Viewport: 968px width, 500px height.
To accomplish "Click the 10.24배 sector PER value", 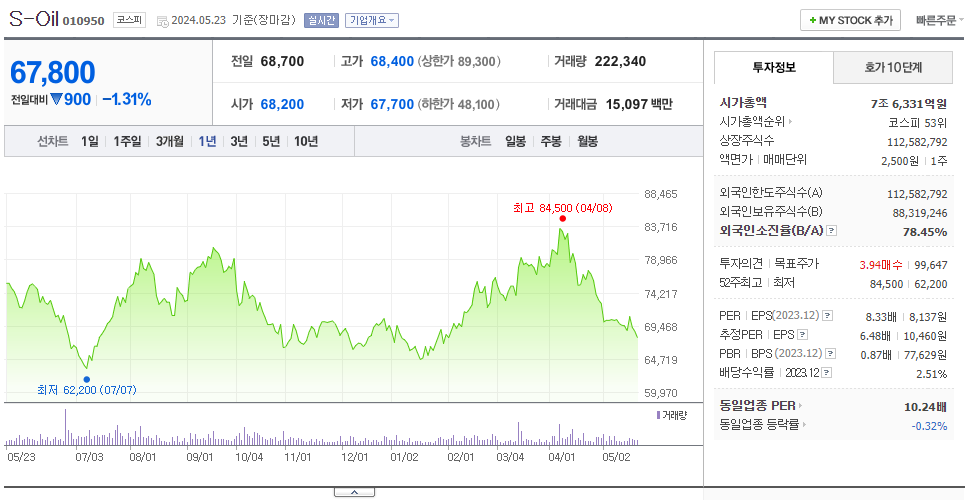I will coord(925,407).
